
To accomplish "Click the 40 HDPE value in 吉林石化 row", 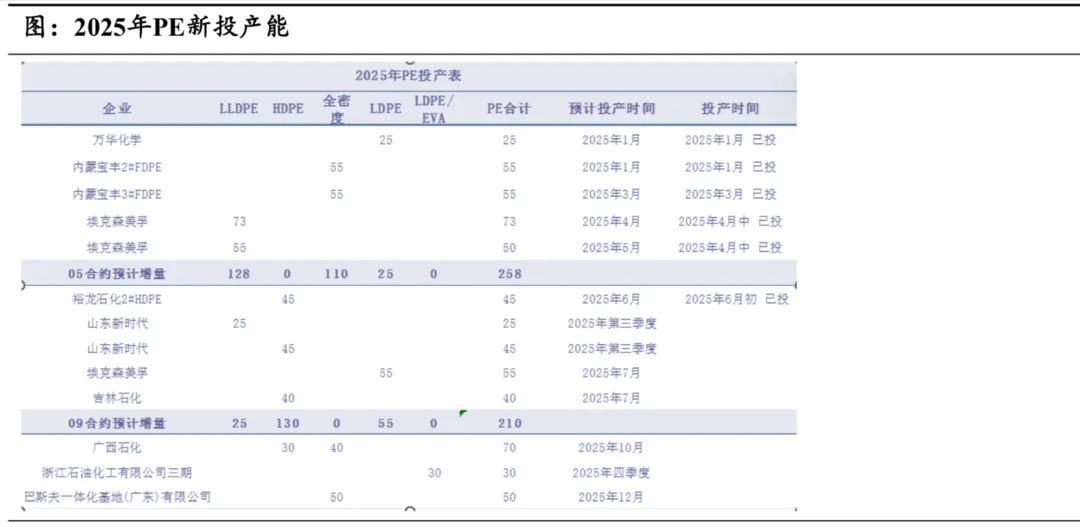I will pos(288,398).
